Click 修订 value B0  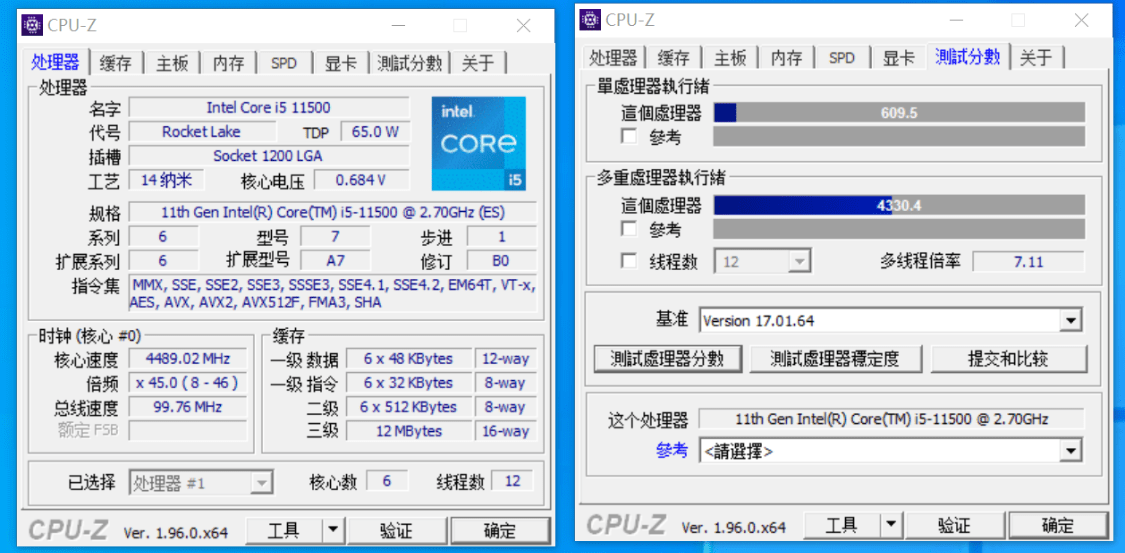point(502,260)
